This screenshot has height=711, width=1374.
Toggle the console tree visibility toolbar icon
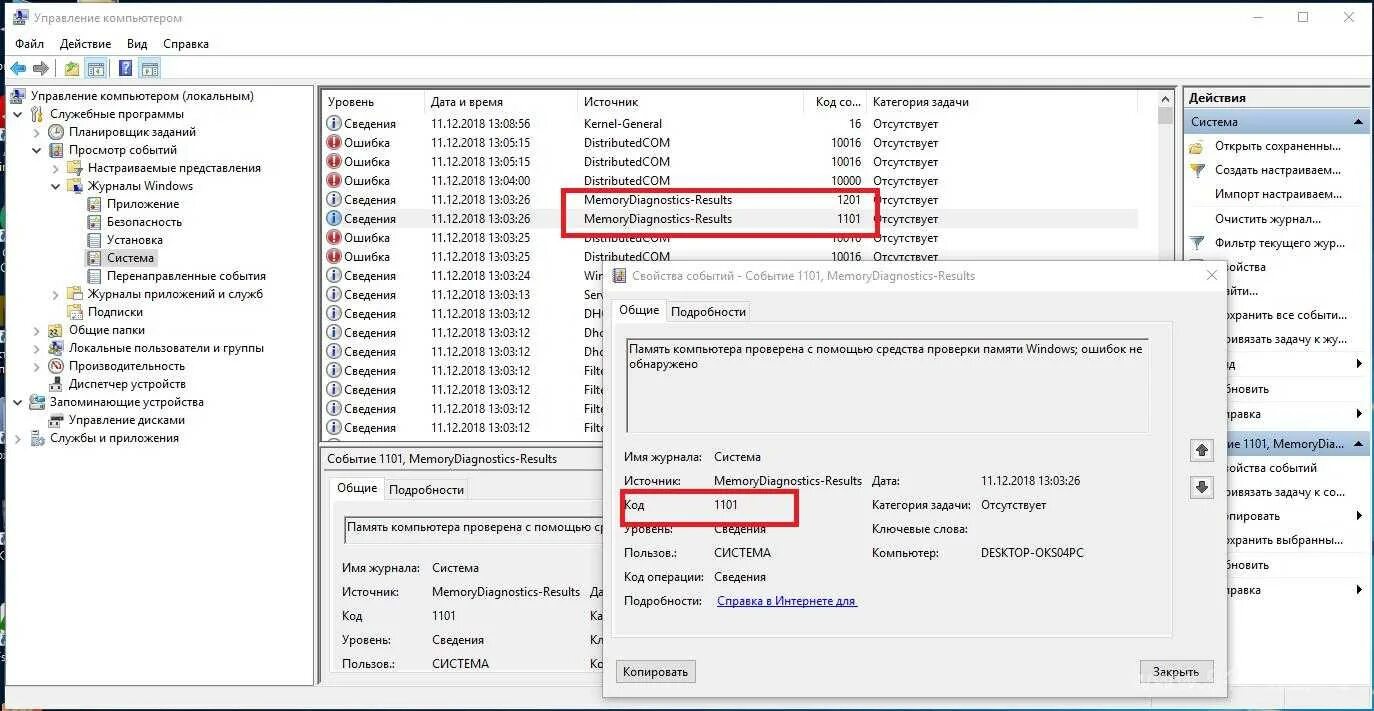point(95,67)
